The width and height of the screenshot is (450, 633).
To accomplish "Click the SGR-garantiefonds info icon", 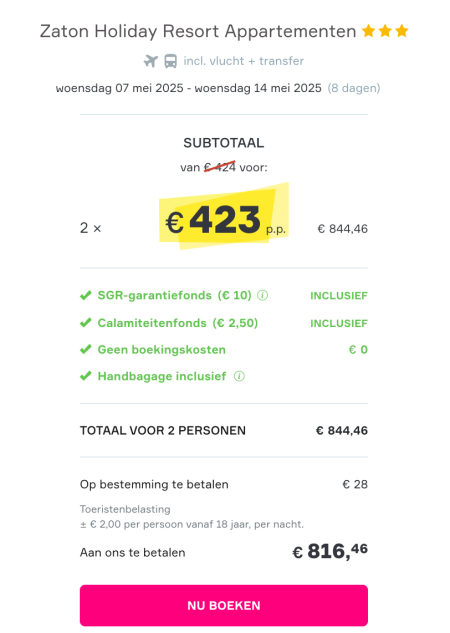I will click(x=262, y=296).
